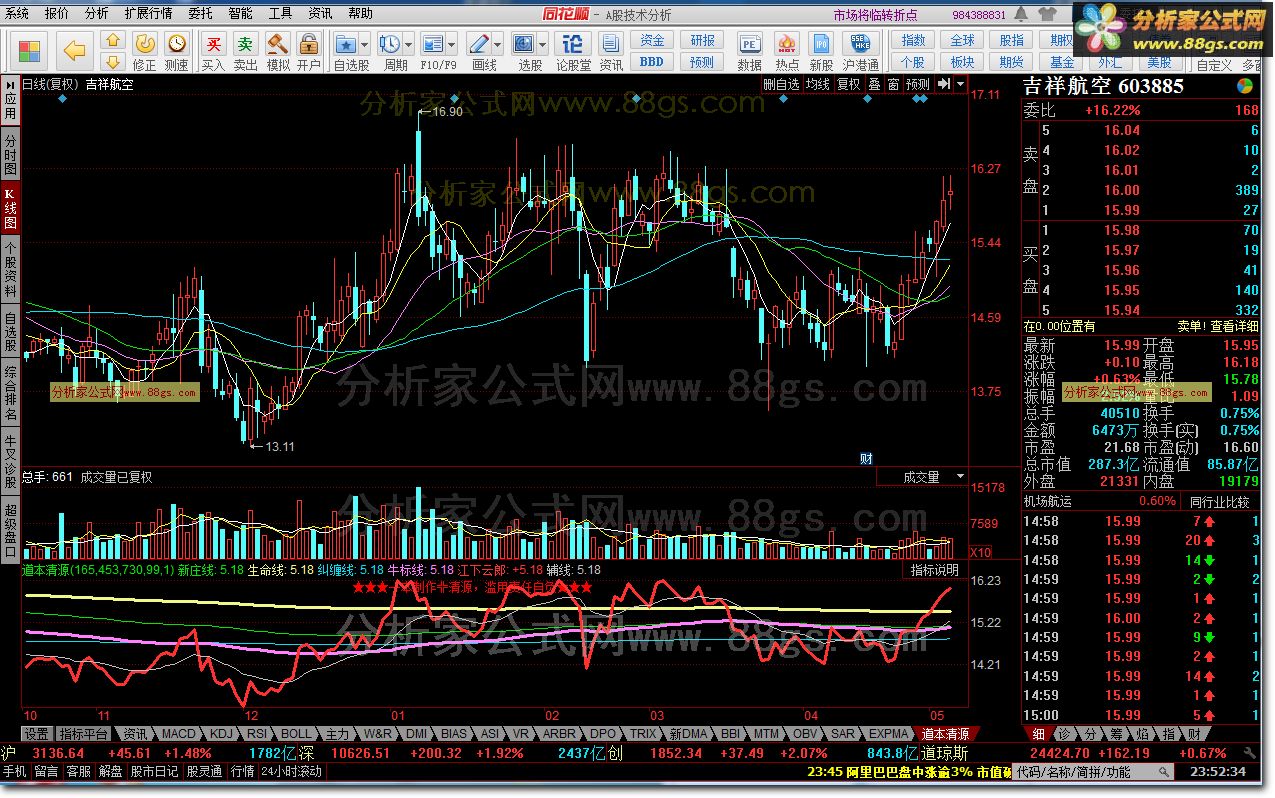
Task: Expand the left sidebar arrow above 应用
Action: pos(10,83)
